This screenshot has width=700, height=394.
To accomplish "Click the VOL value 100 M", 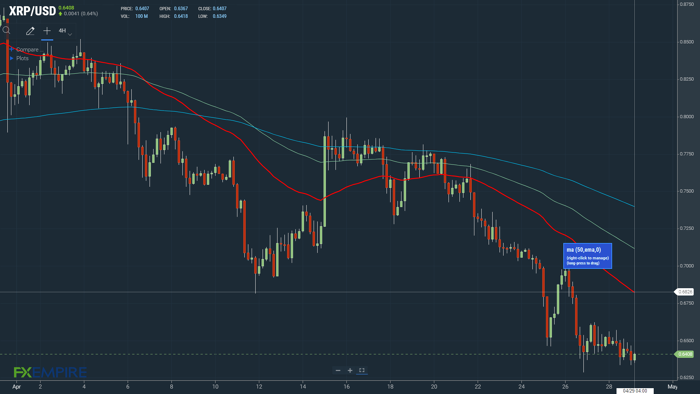I will pos(142,16).
